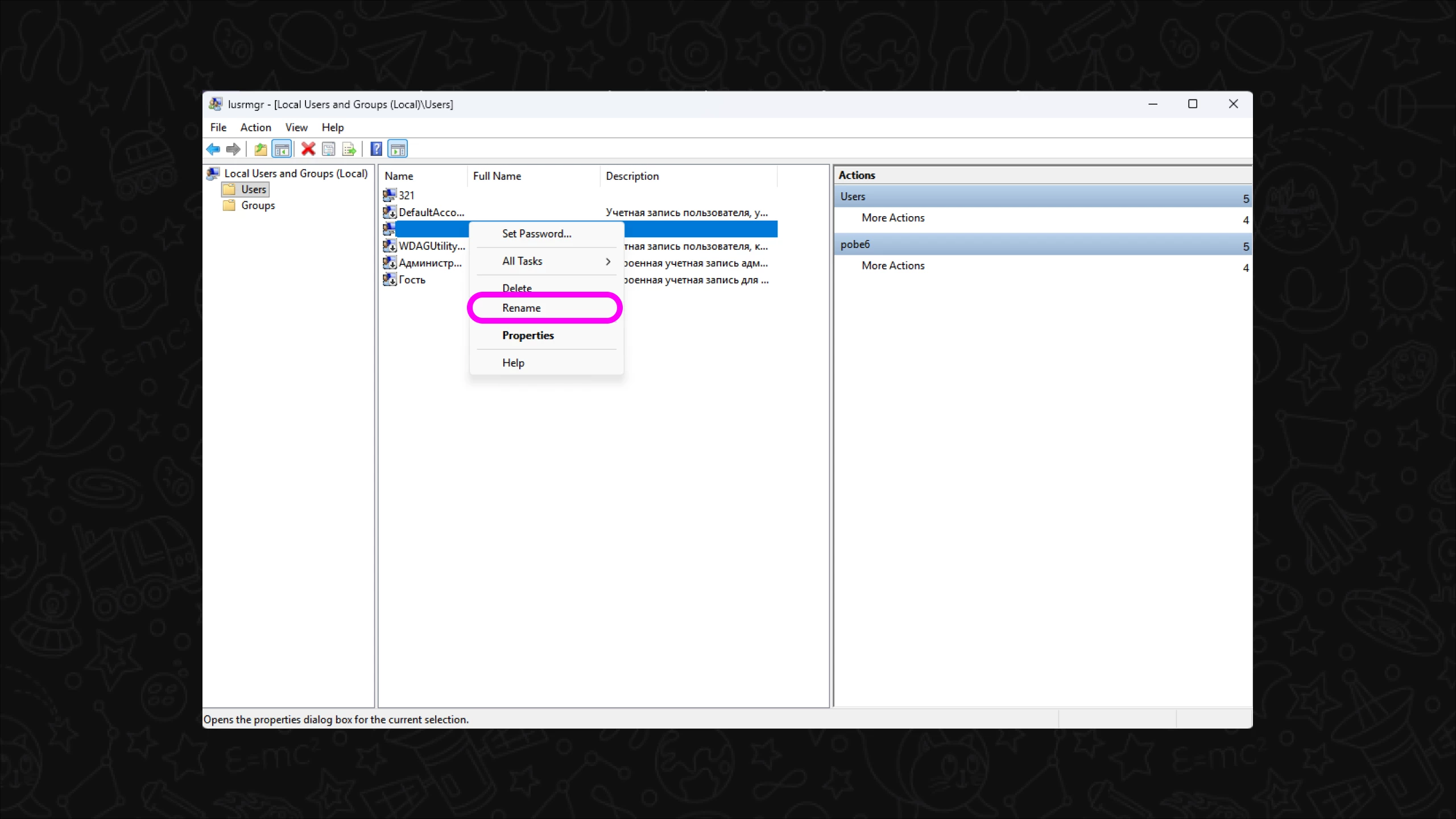Click More Actions under Users section
This screenshot has height=819, width=1456.
(x=893, y=218)
